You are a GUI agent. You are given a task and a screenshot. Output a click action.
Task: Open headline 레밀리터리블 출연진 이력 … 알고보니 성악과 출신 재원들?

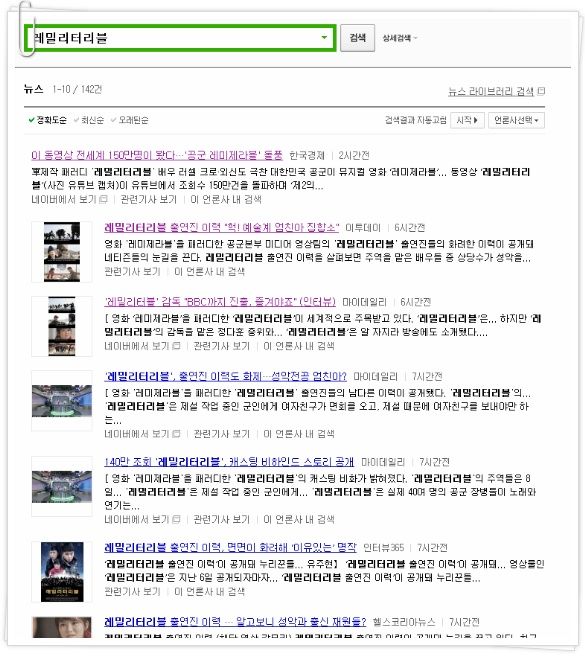[235, 622]
